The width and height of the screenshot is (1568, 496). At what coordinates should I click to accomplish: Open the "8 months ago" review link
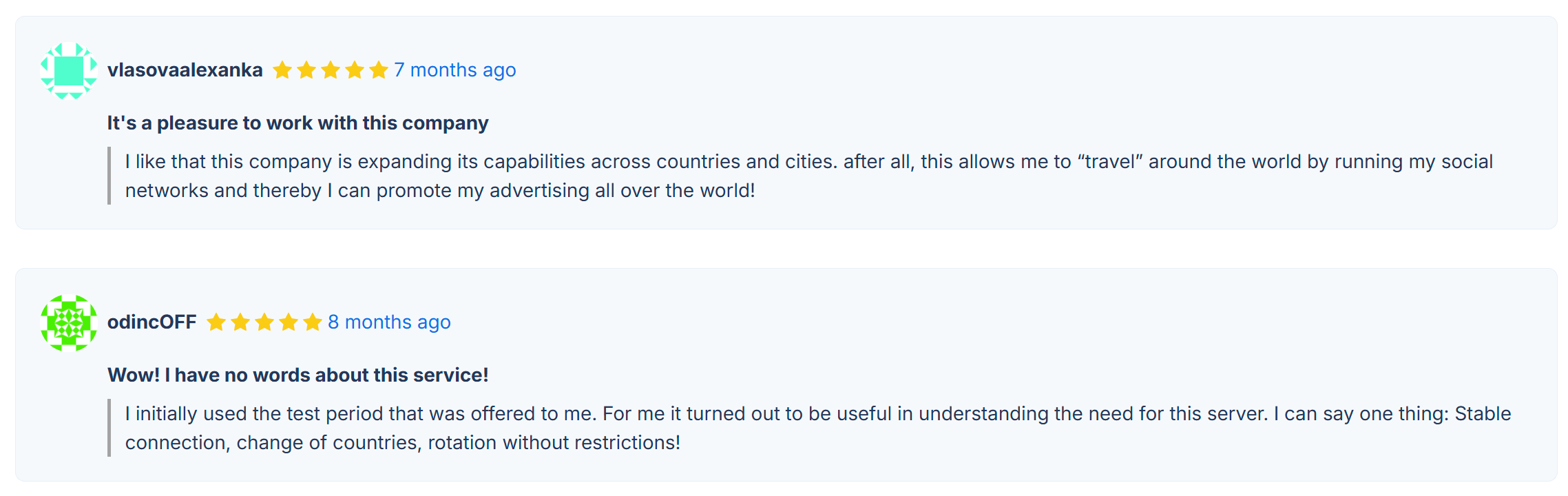[389, 322]
